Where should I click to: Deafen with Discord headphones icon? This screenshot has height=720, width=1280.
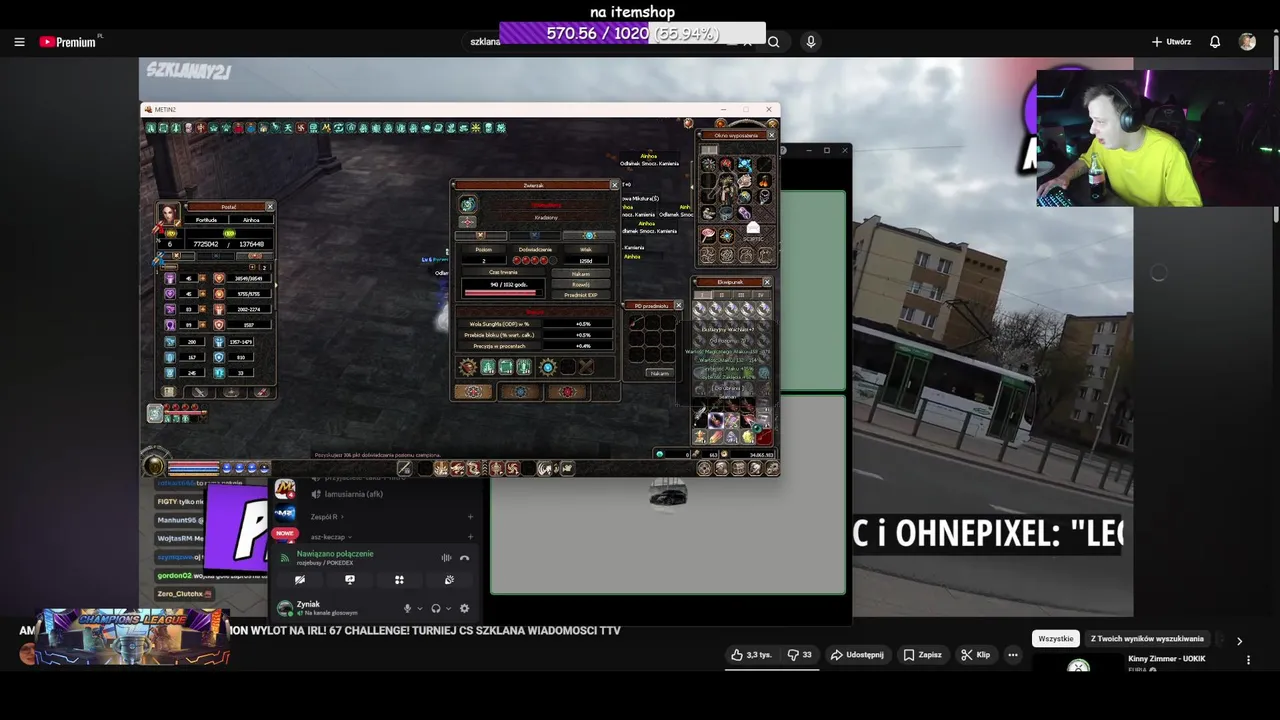coord(435,608)
